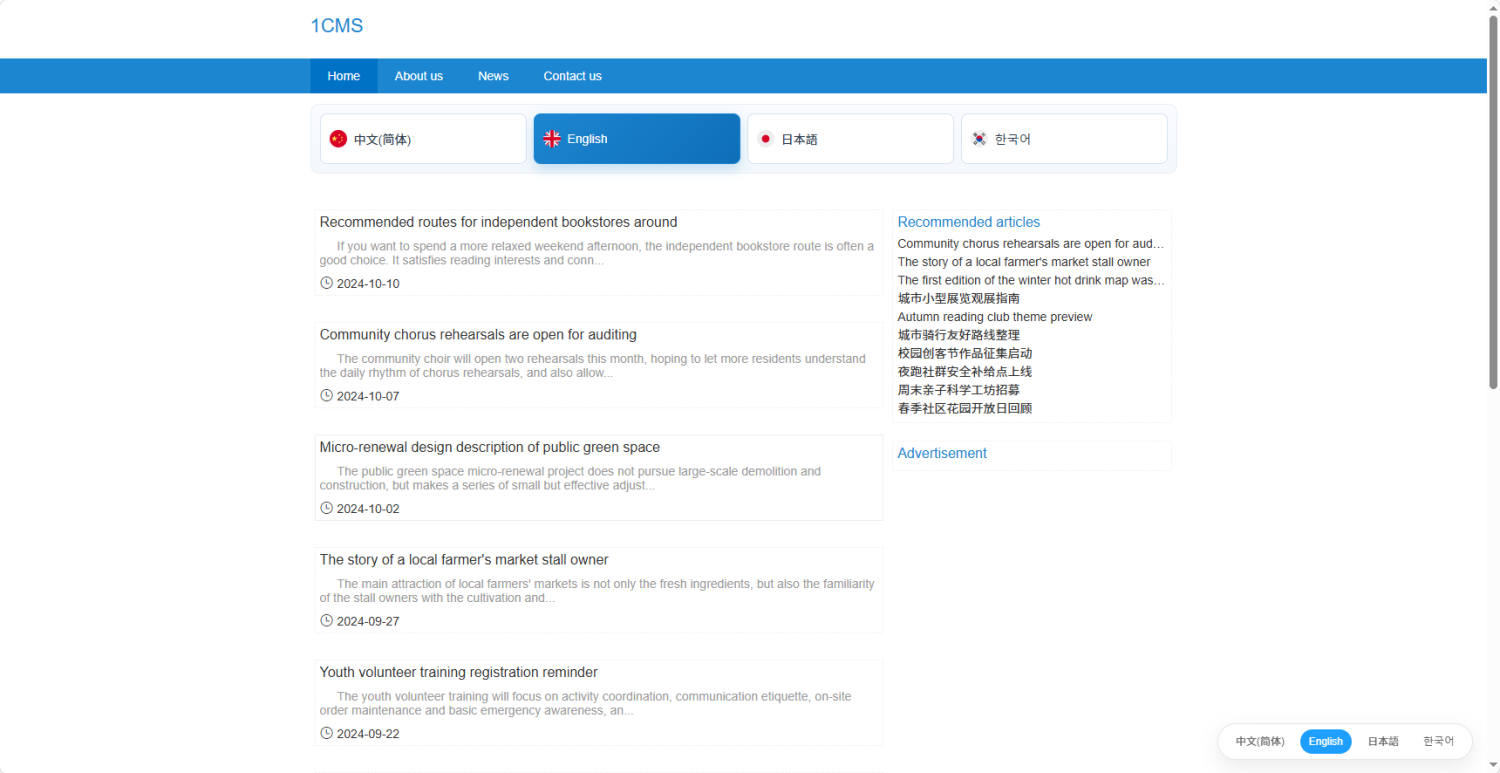The height and width of the screenshot is (773, 1500).
Task: Open sidebar link 'The story of a local farmer's market stall owner'
Action: tap(1024, 262)
